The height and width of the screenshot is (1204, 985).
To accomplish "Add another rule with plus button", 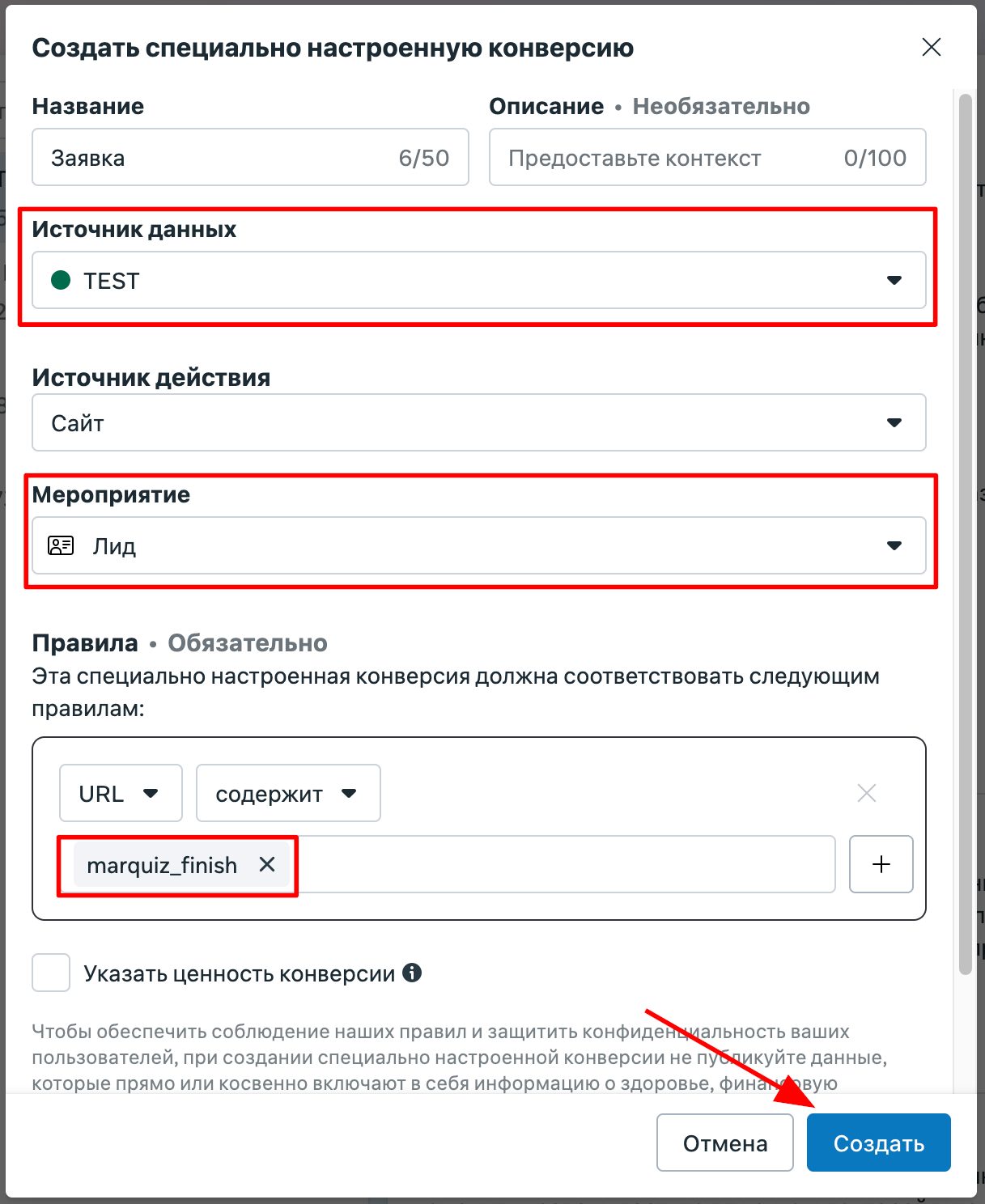I will pyautogui.click(x=881, y=864).
